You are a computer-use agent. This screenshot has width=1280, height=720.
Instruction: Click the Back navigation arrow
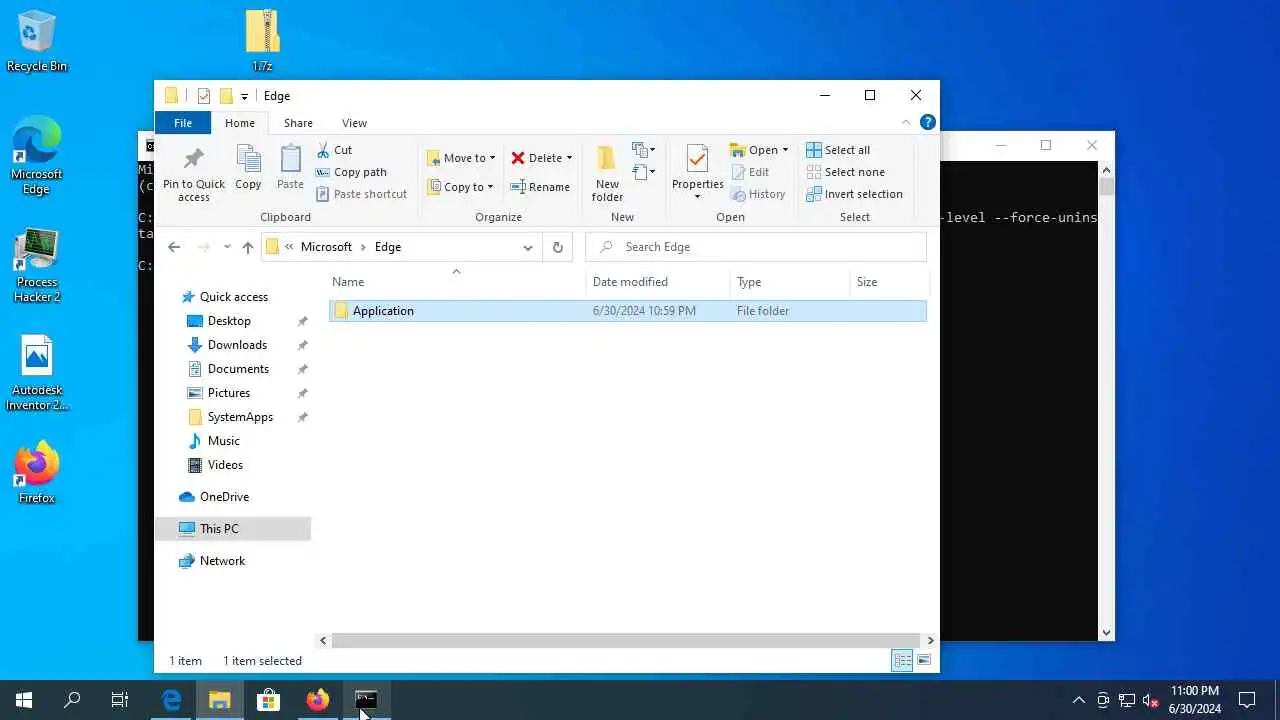click(x=174, y=247)
